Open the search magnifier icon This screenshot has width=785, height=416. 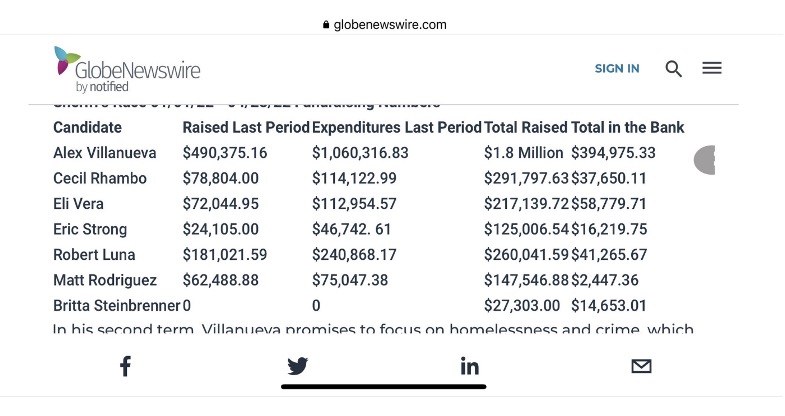coord(673,69)
